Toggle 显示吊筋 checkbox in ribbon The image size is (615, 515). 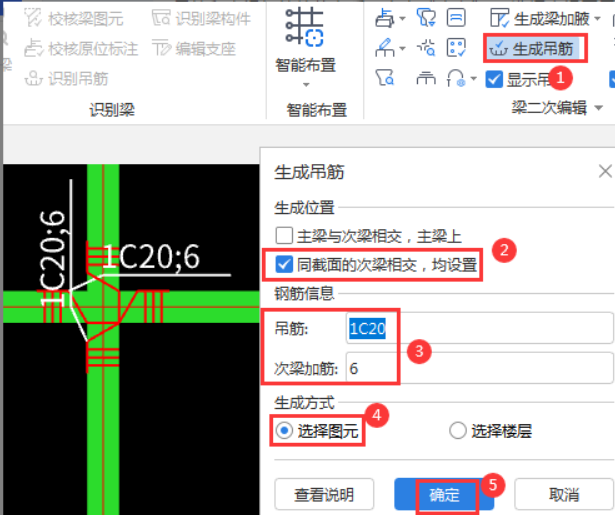(494, 79)
